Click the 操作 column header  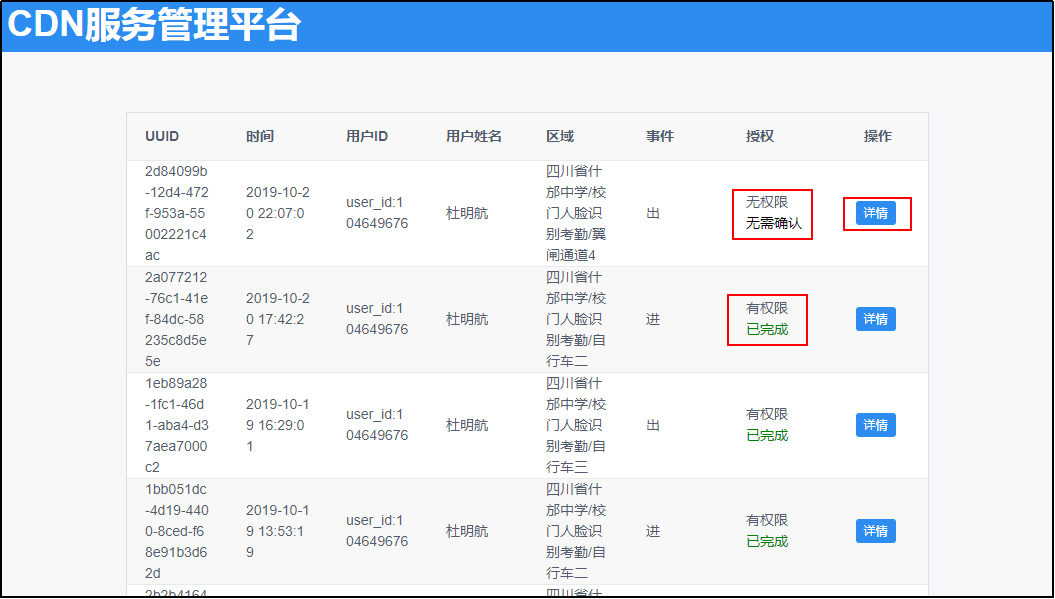pos(877,136)
